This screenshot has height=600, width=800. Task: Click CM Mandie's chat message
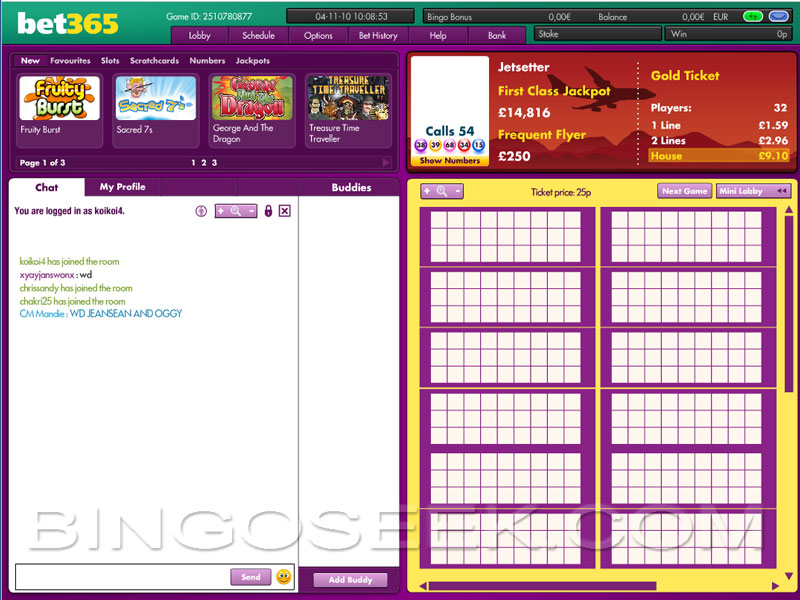click(x=101, y=313)
